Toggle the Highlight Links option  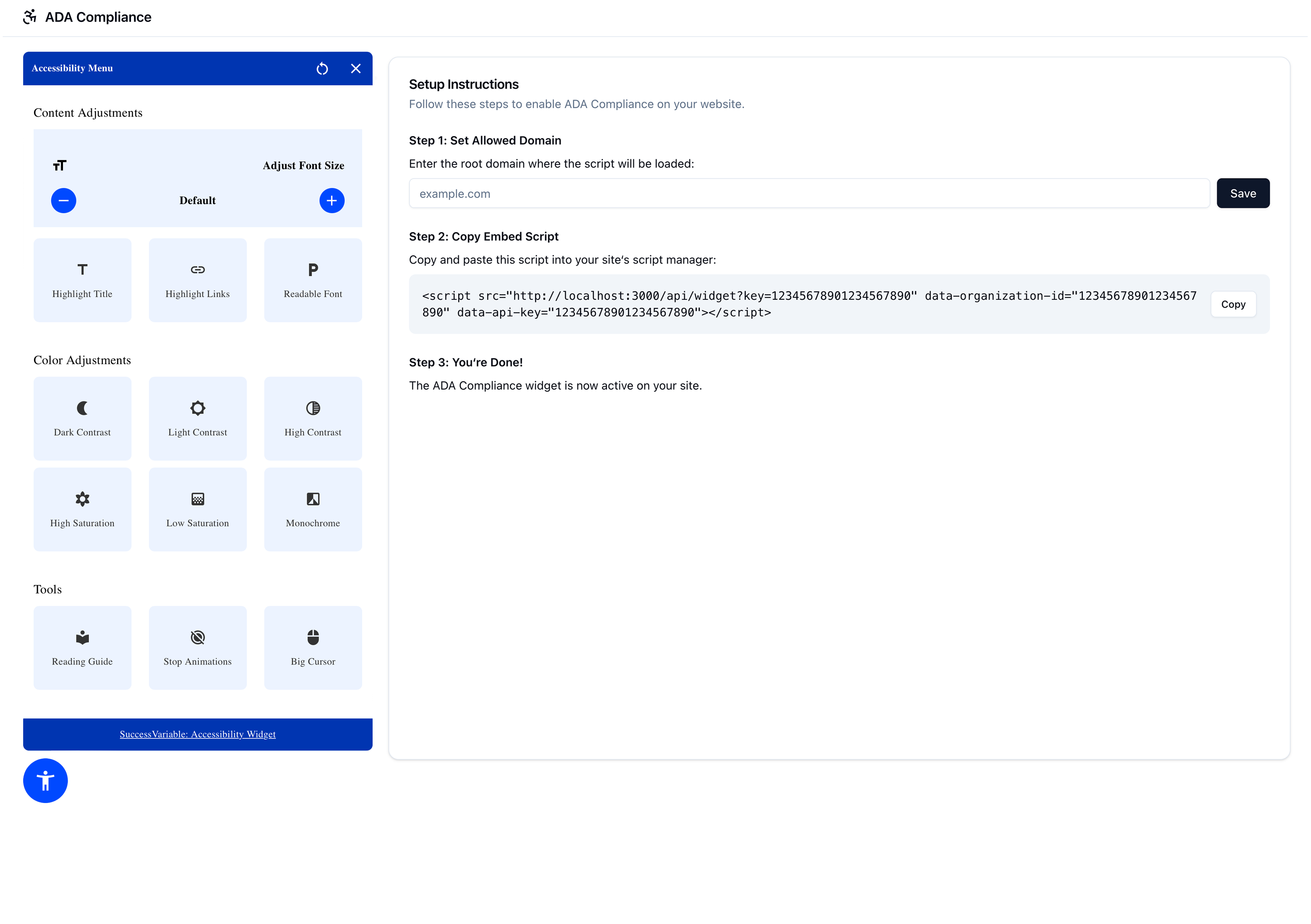pyautogui.click(x=198, y=280)
